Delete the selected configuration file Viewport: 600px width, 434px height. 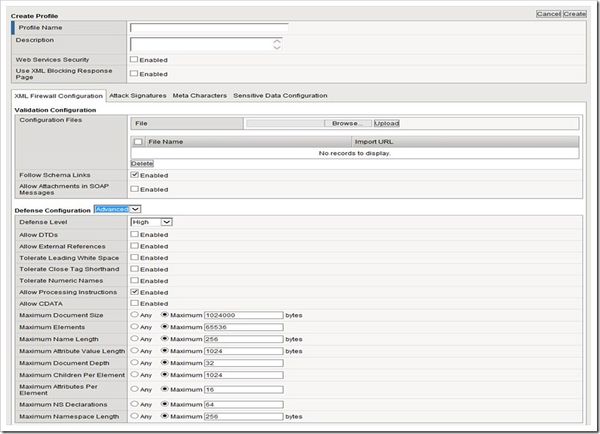[x=142, y=163]
